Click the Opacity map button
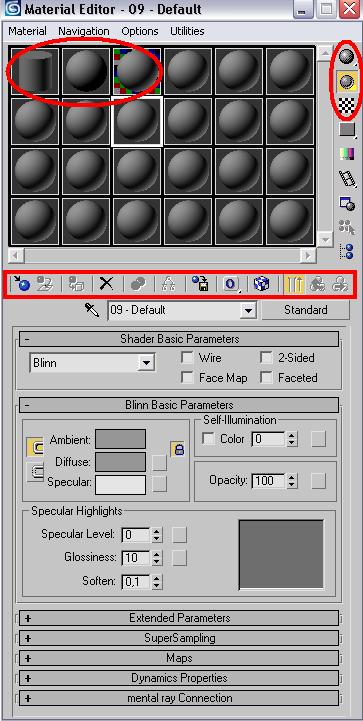363x721 pixels. click(318, 481)
